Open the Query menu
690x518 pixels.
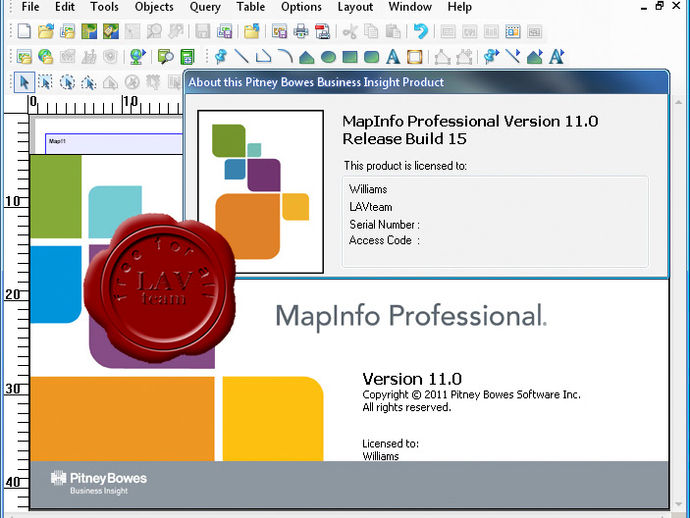click(x=205, y=7)
